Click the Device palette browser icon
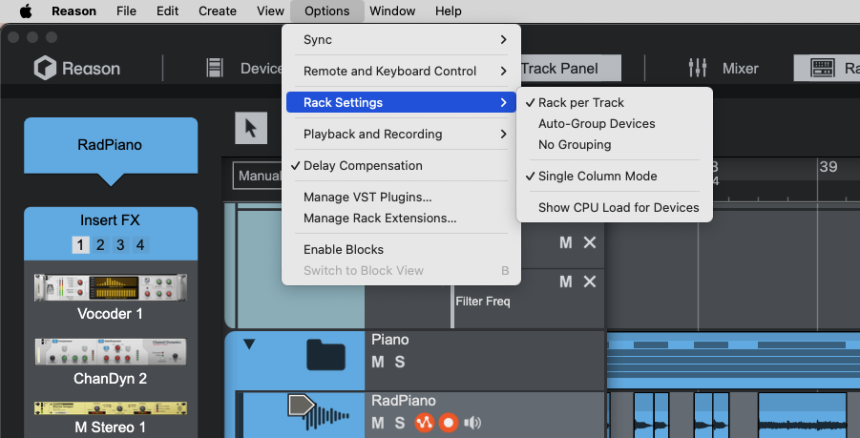This screenshot has height=438, width=860. [214, 68]
